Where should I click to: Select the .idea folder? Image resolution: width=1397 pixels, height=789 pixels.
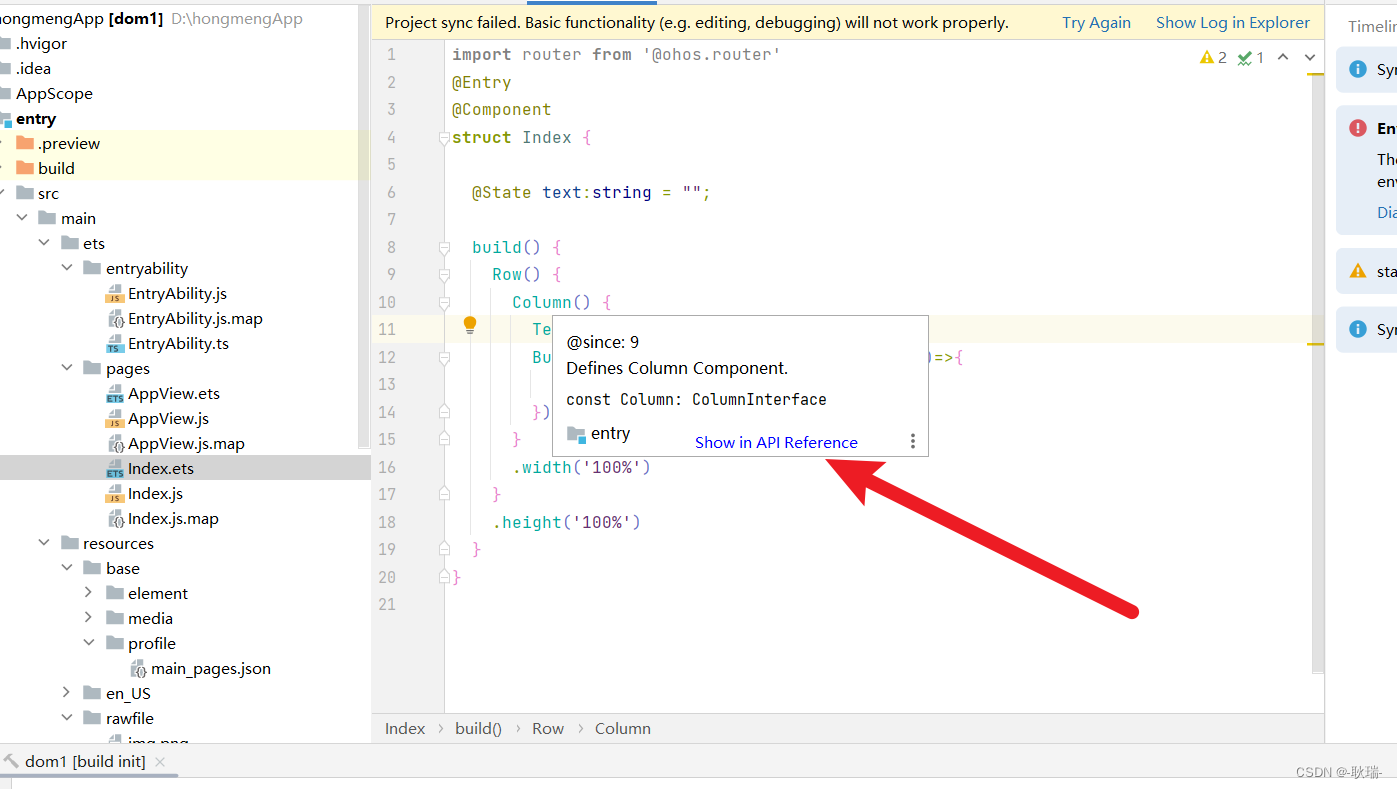tap(33, 68)
